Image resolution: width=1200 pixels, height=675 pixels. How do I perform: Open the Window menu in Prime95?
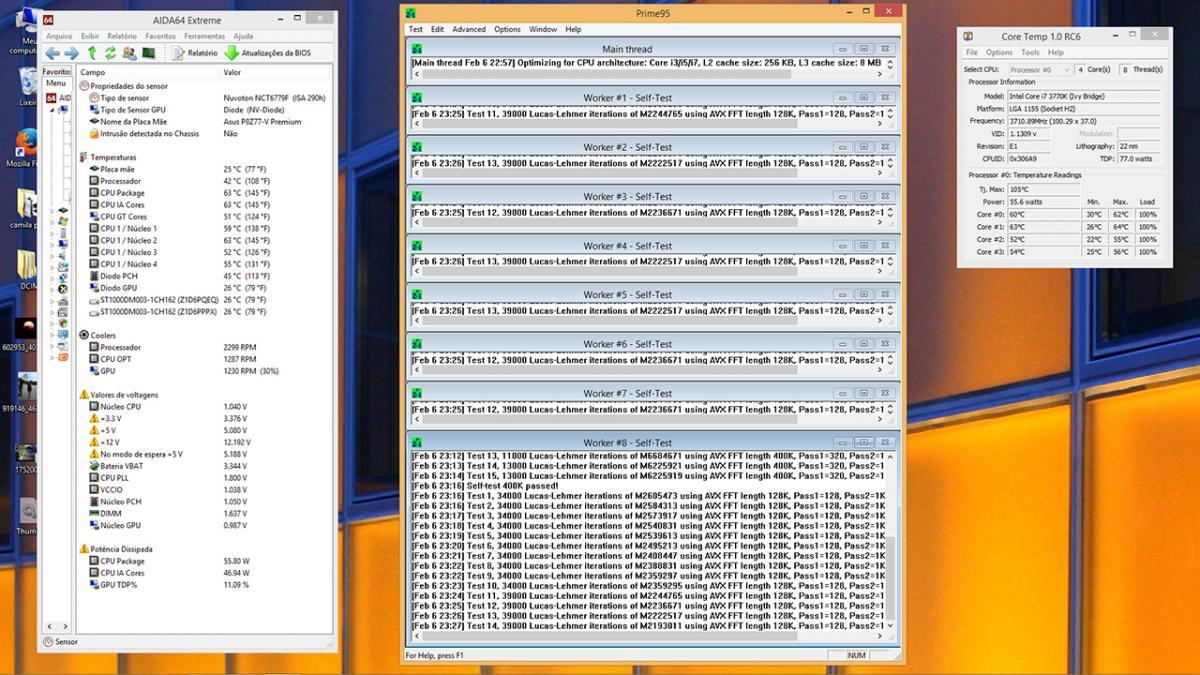coord(543,29)
